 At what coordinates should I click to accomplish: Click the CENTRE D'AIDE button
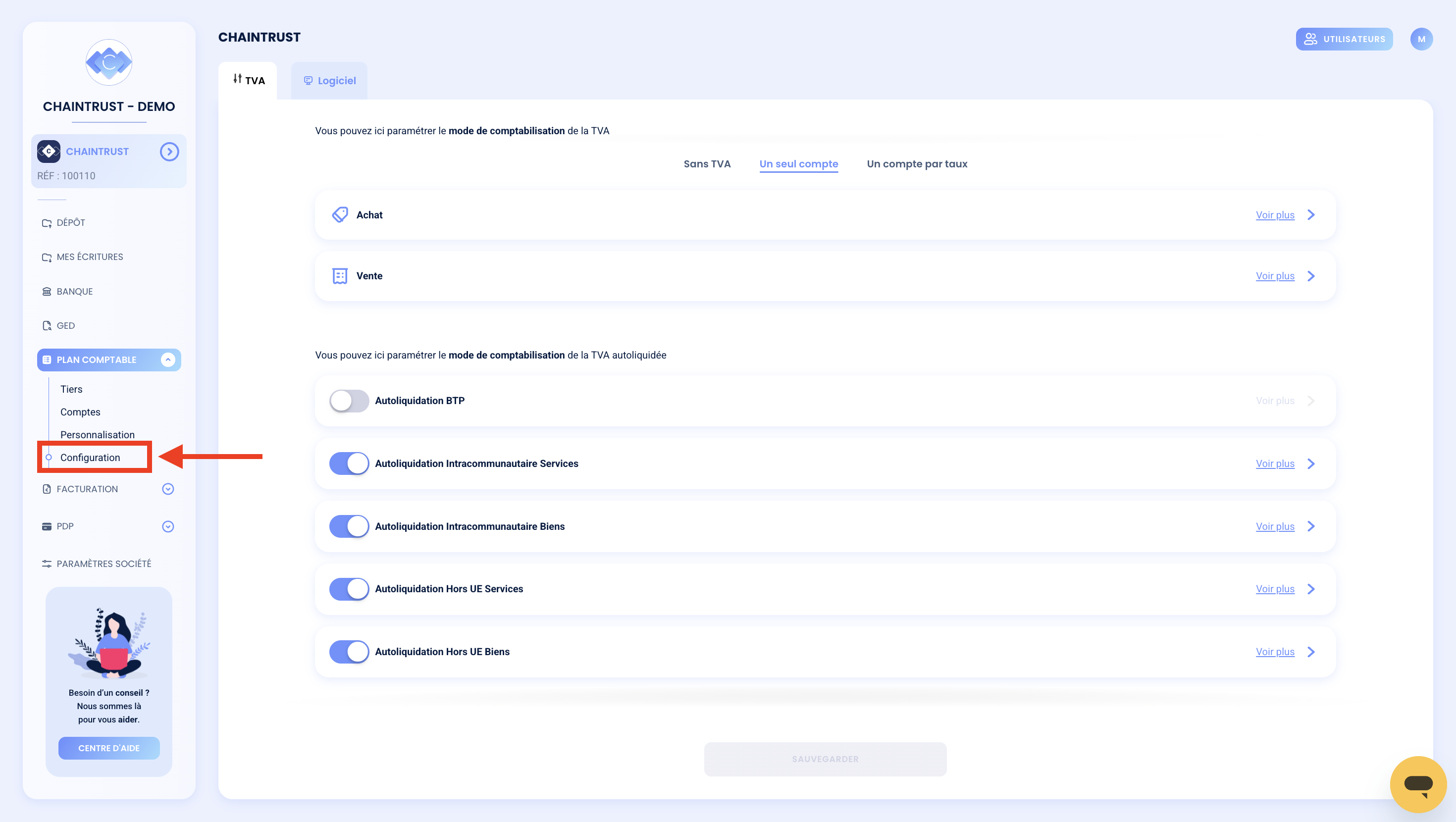point(108,748)
